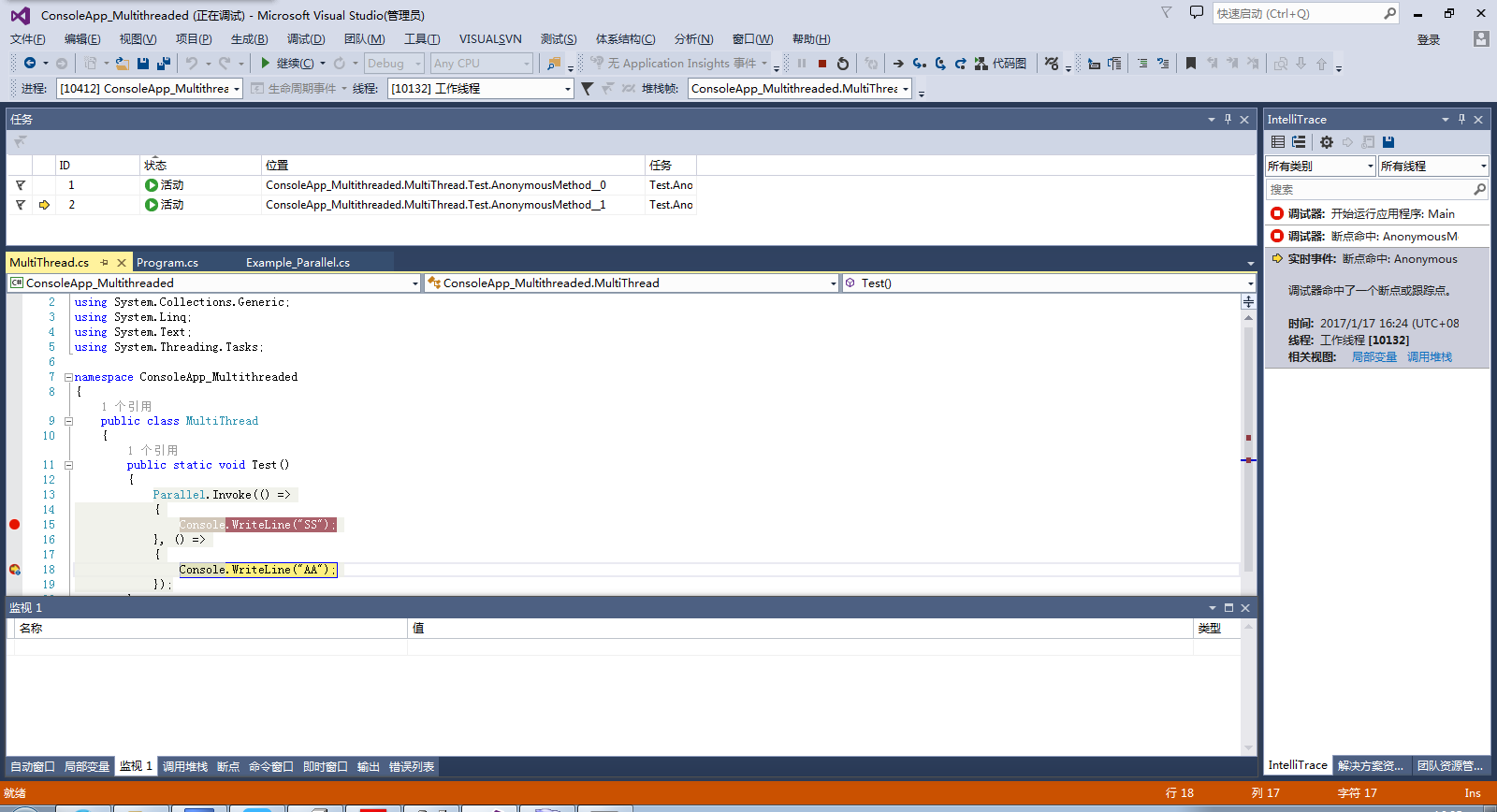Click the Save (single floppy disk) icon
The width and height of the screenshot is (1497, 812).
tap(143, 63)
